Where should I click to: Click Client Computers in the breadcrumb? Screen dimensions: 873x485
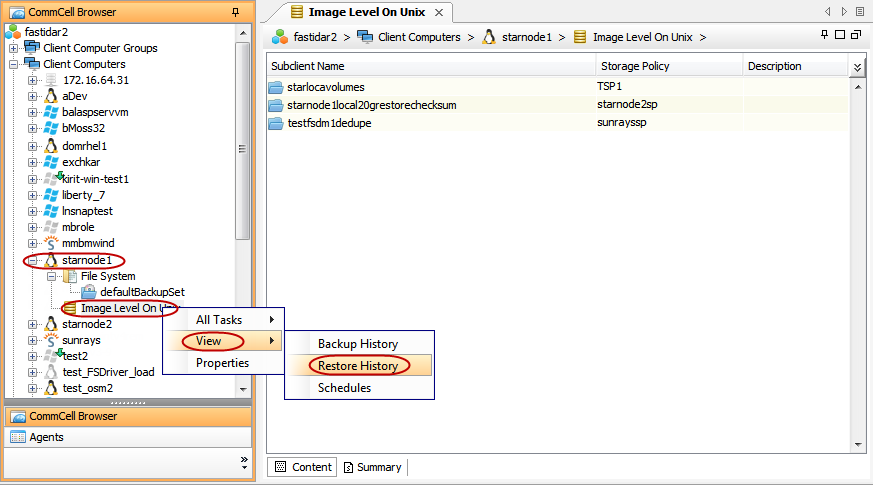(x=419, y=37)
